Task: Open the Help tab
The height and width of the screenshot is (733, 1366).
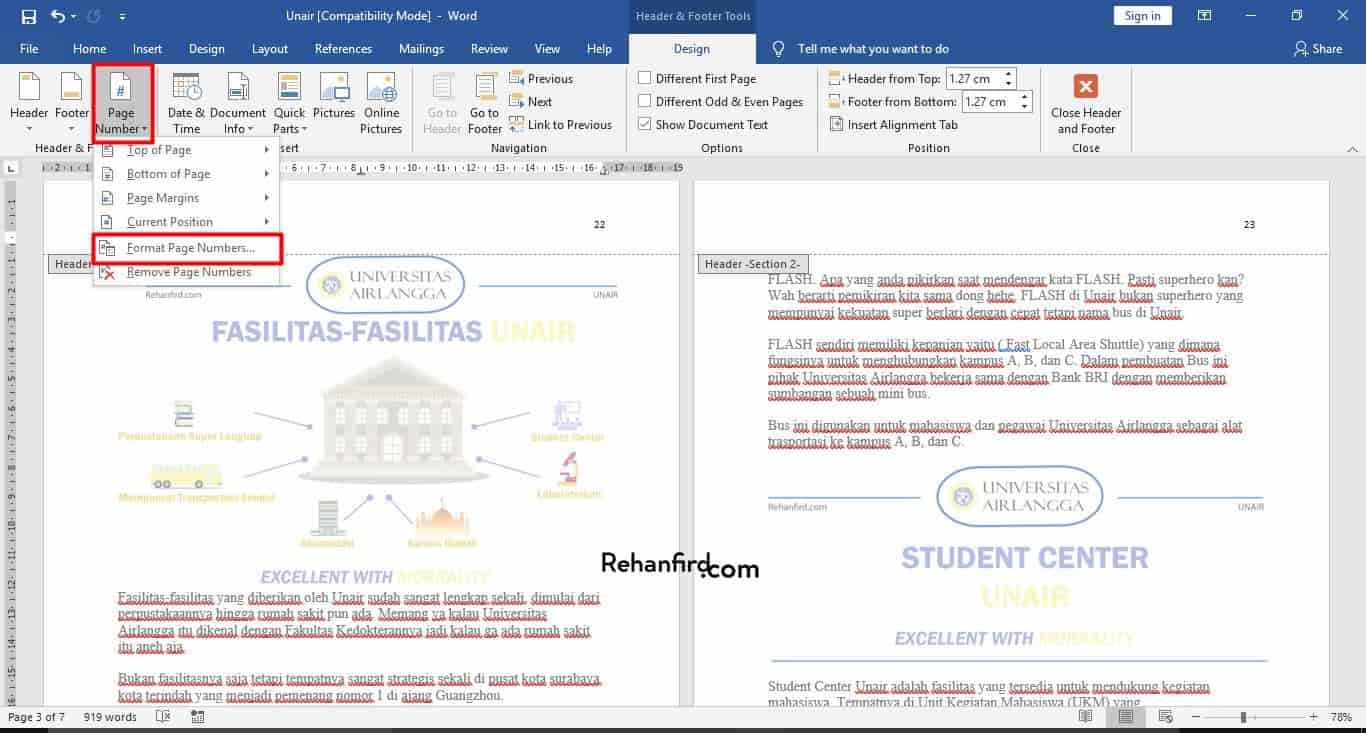Action: pyautogui.click(x=599, y=49)
